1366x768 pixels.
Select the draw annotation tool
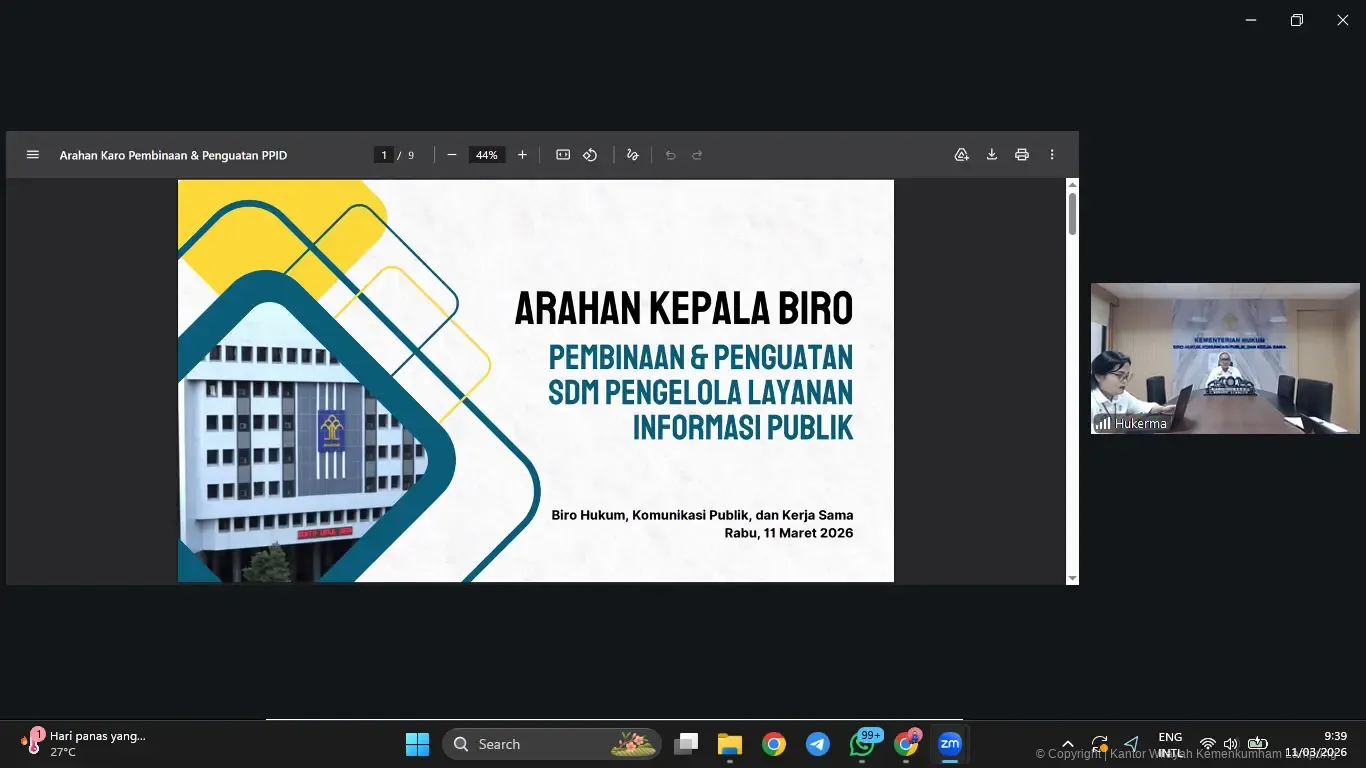632,155
